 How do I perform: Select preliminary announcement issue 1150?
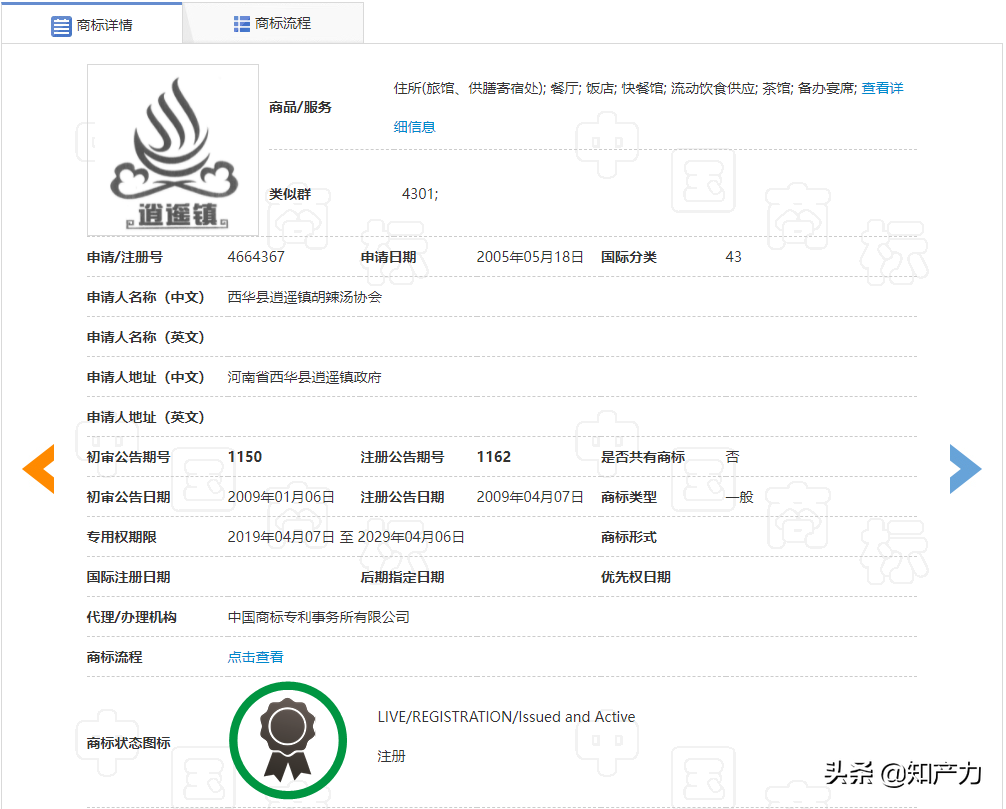point(245,457)
